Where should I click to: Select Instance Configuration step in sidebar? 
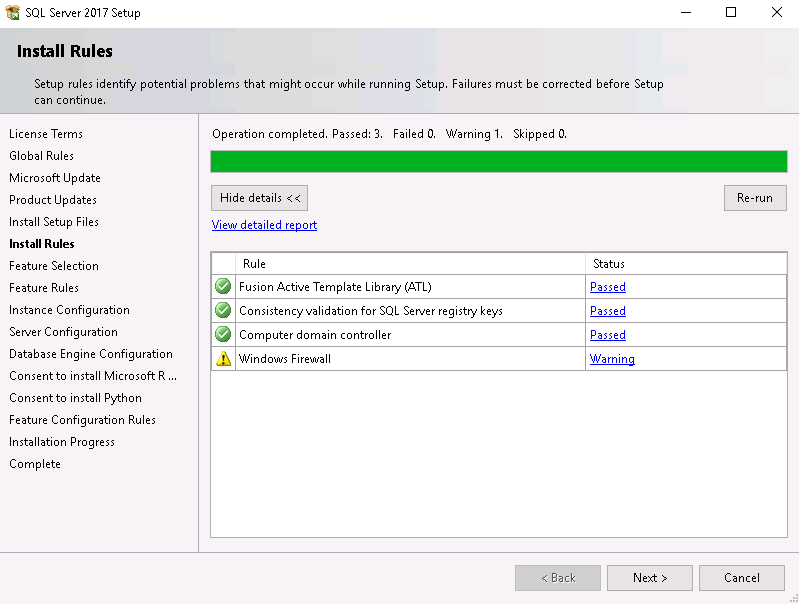(69, 310)
